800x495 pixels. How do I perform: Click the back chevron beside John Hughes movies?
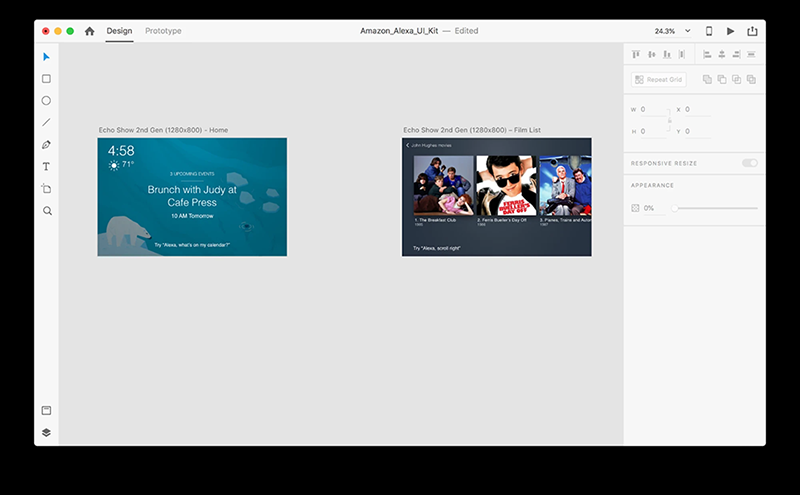pos(408,145)
